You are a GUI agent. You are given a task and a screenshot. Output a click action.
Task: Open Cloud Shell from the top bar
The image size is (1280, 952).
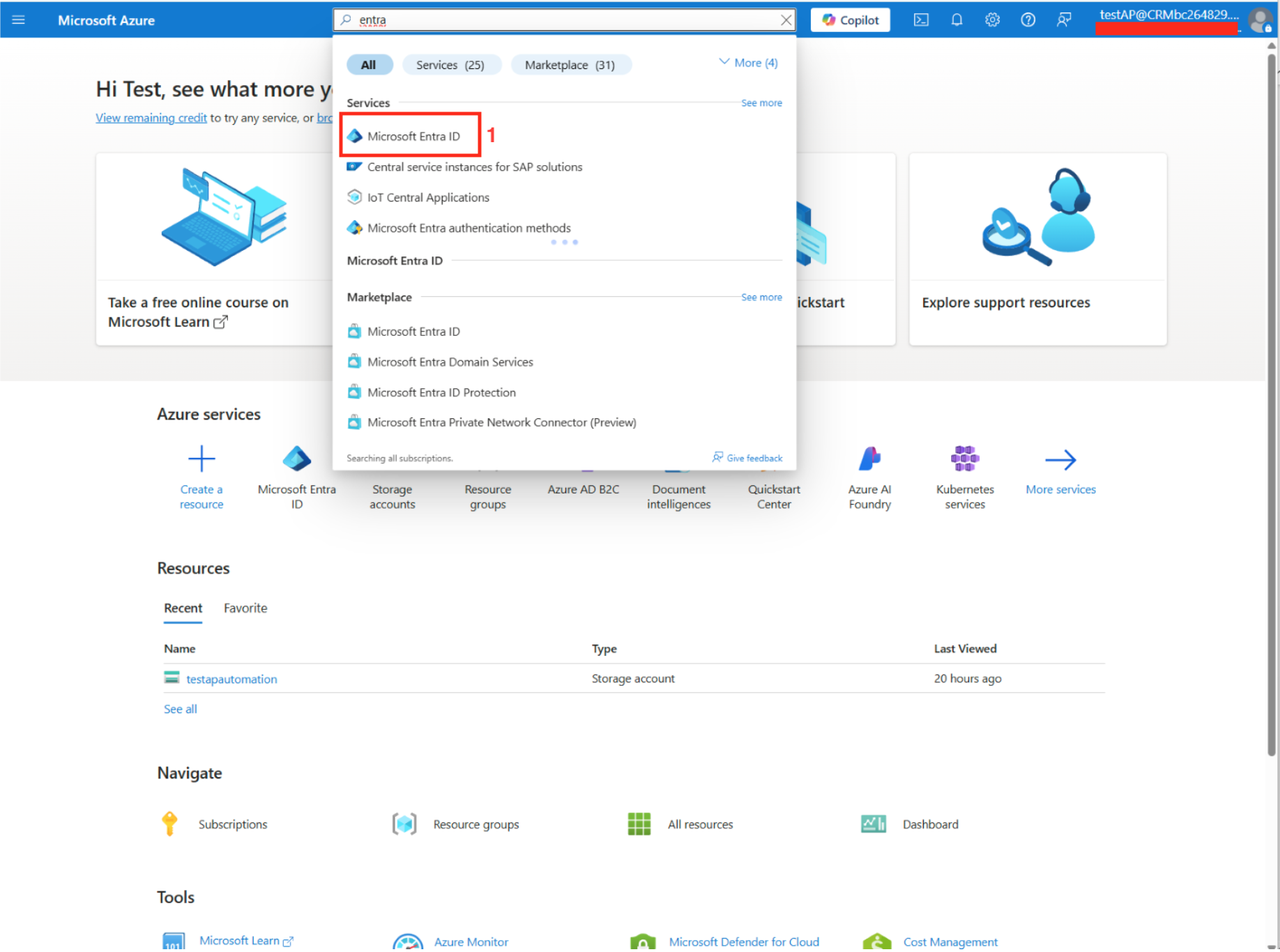pos(921,20)
